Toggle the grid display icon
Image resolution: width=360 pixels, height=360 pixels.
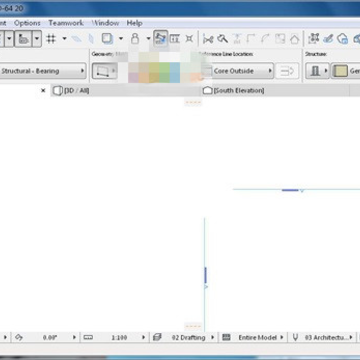51,39
